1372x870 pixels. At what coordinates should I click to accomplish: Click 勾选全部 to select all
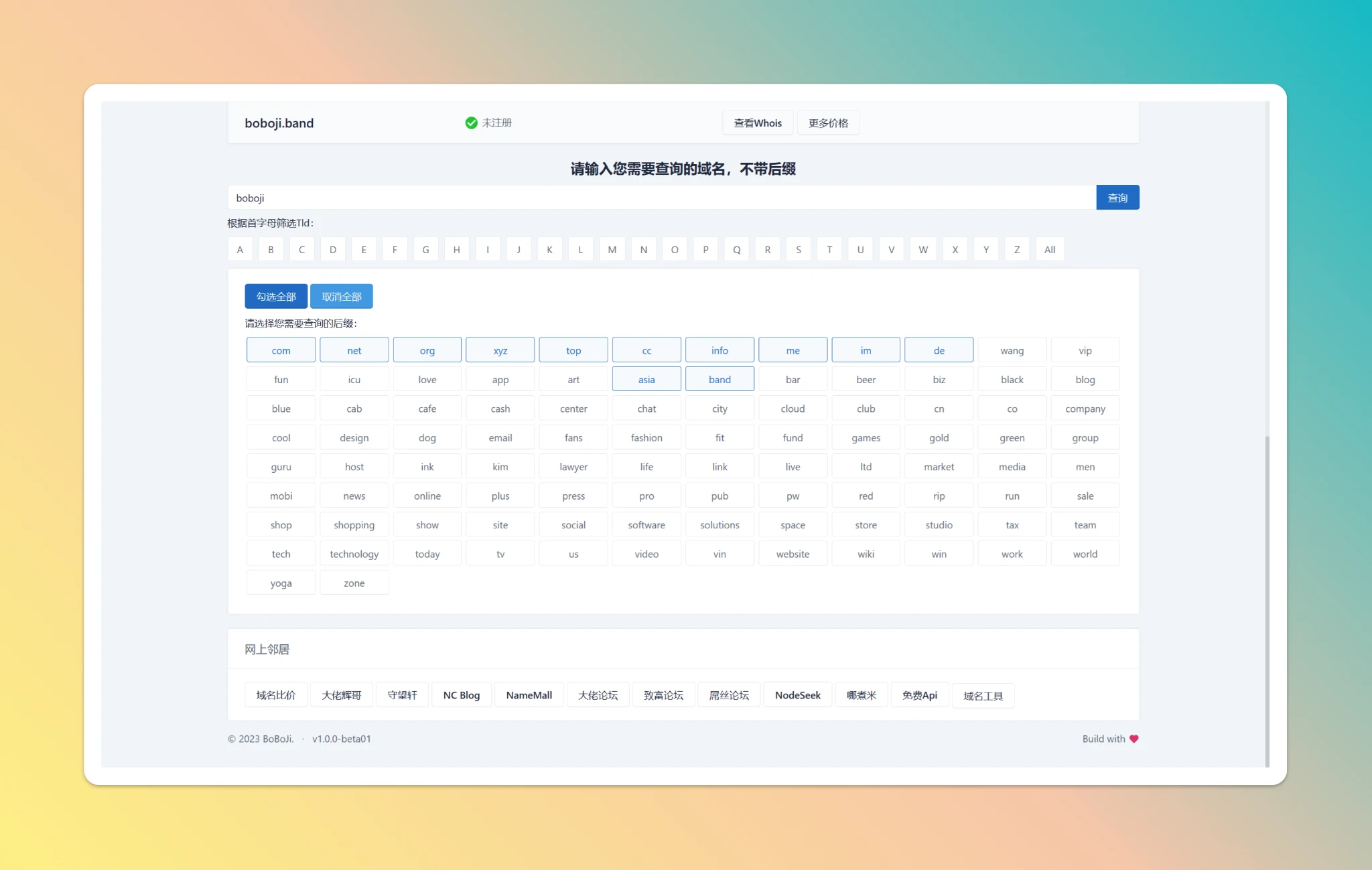coord(276,296)
